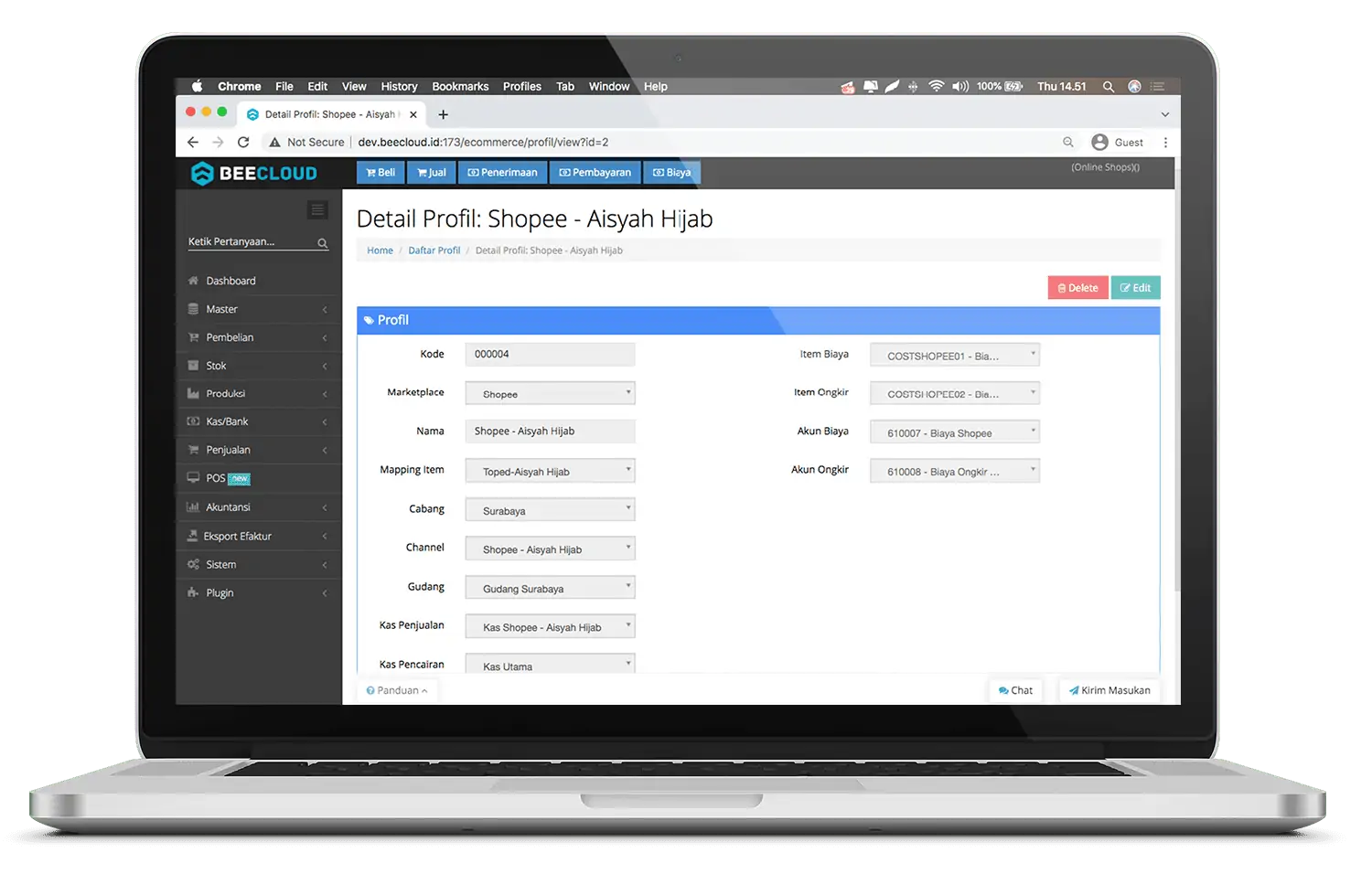Click the Nama field Shopee - Aisyah Hijab
This screenshot has width=1372, height=874.
[550, 432]
